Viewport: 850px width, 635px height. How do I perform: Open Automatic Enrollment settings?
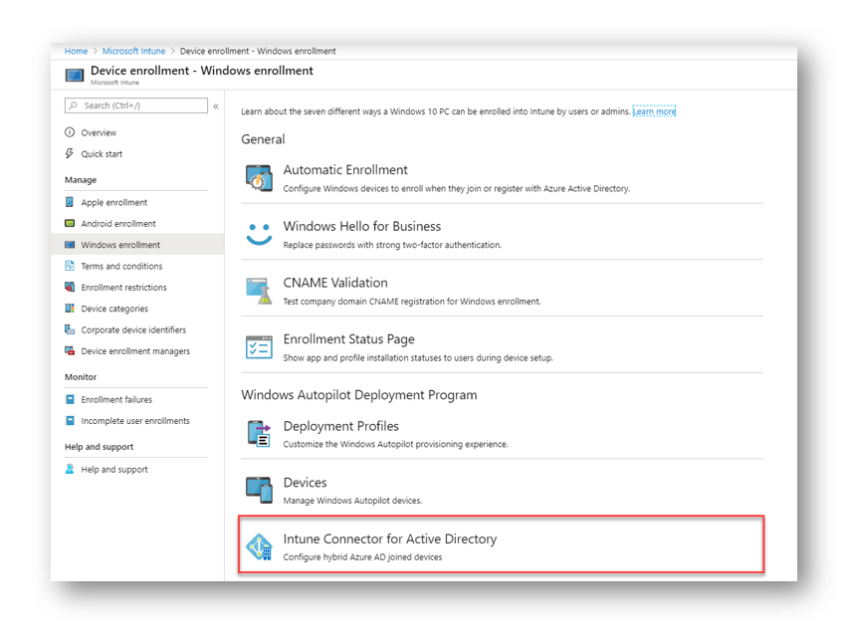pos(345,170)
